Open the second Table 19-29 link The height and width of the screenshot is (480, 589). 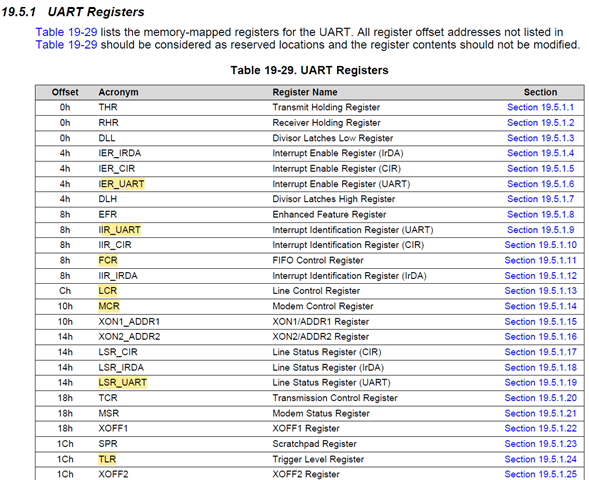66,45
